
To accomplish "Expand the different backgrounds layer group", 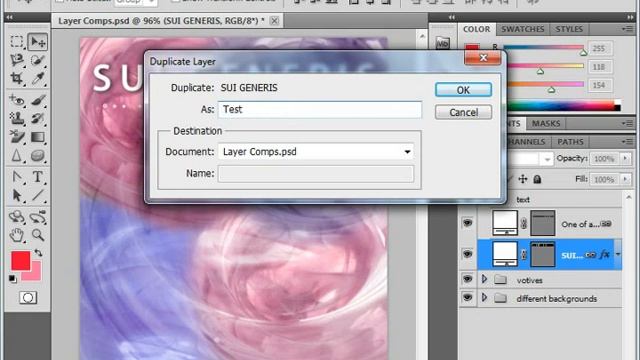I will (x=484, y=298).
